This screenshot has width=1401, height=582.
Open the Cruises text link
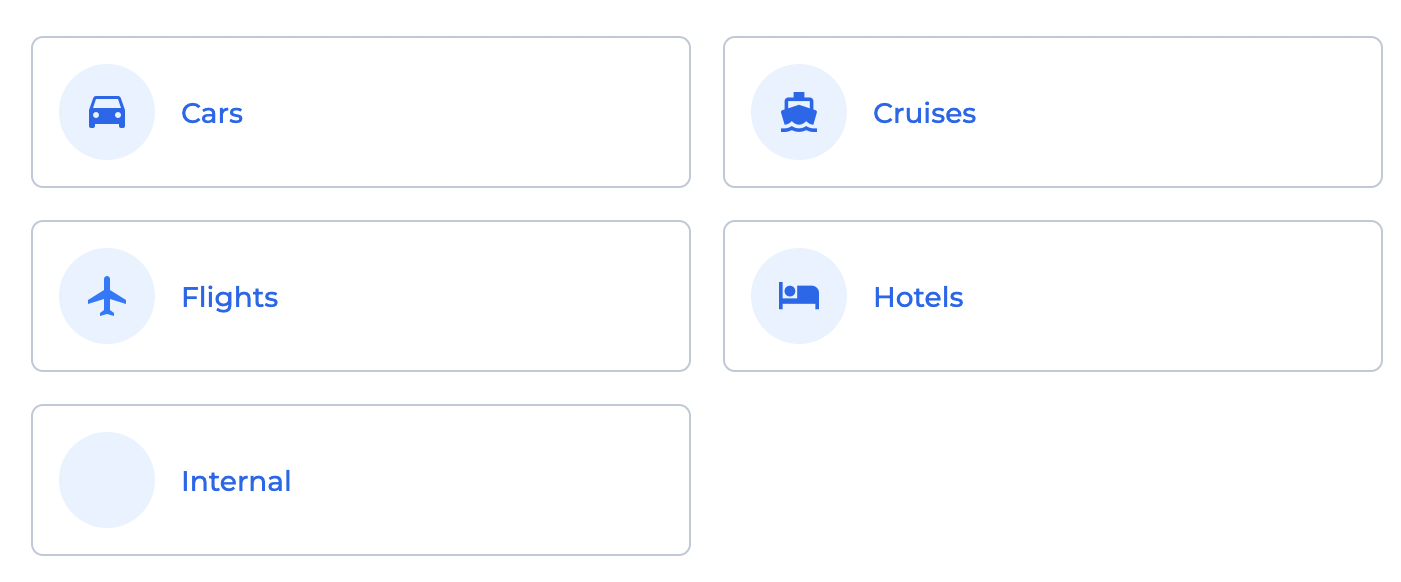coord(924,113)
